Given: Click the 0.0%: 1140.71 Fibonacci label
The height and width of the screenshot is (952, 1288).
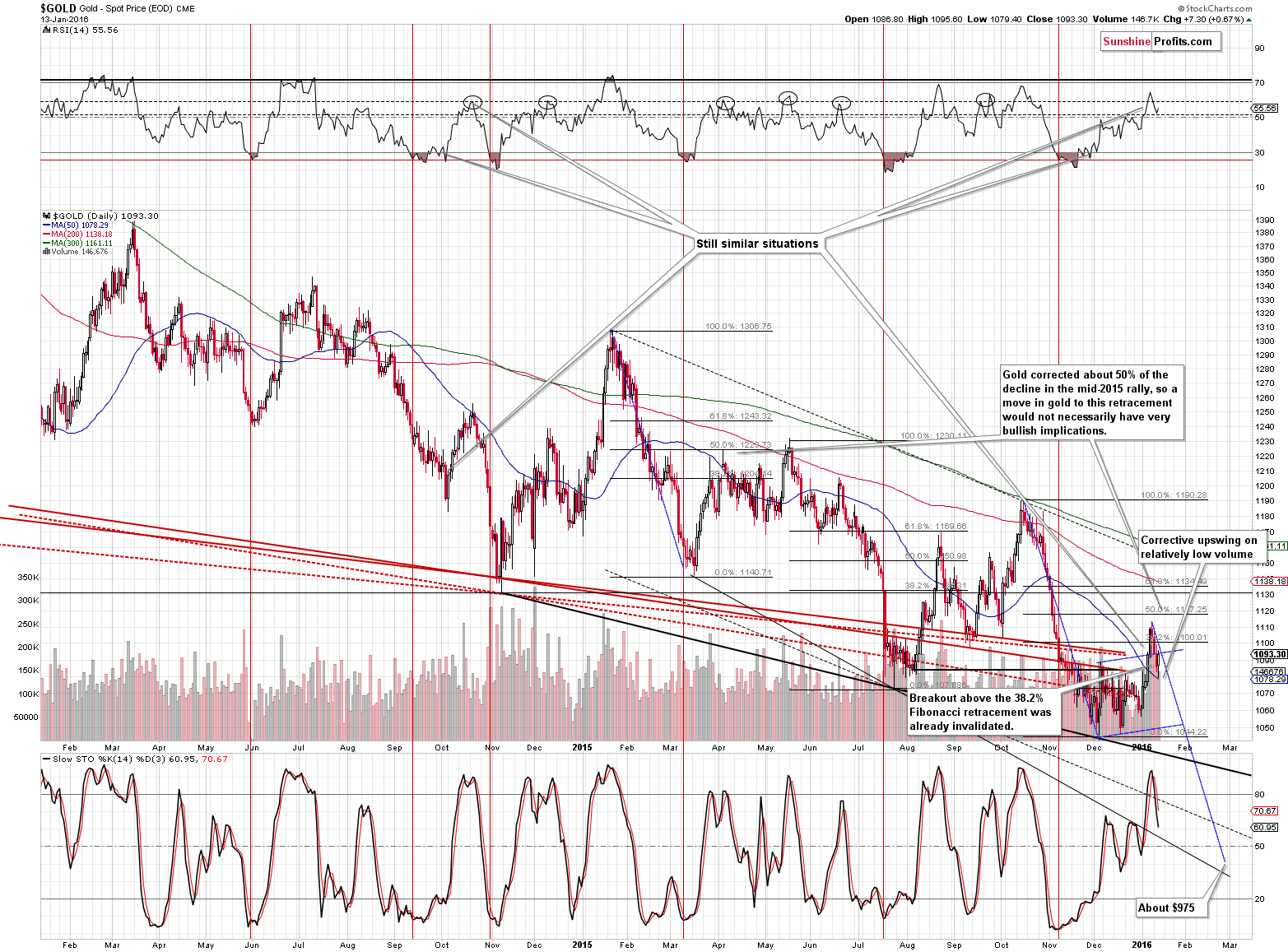Looking at the screenshot, I should [743, 573].
